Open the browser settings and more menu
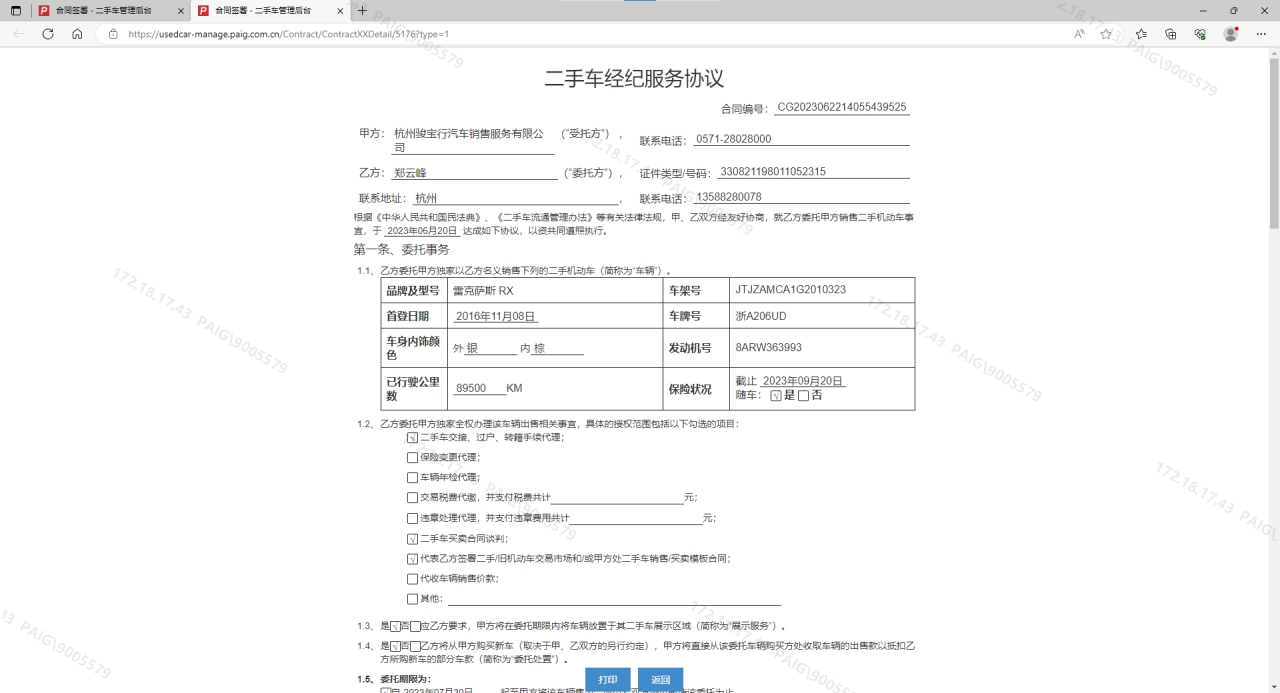This screenshot has height=693, width=1280. (x=1260, y=33)
